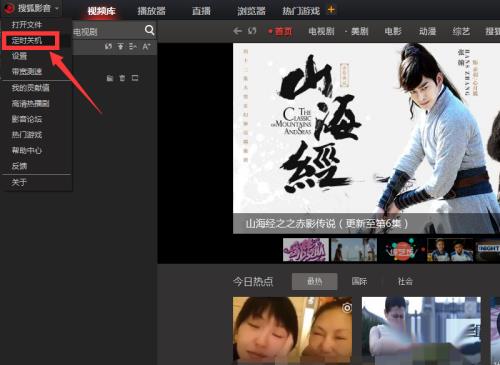Click the Sohu Video red logo icon
This screenshot has width=500, height=365.
[x=9, y=8]
